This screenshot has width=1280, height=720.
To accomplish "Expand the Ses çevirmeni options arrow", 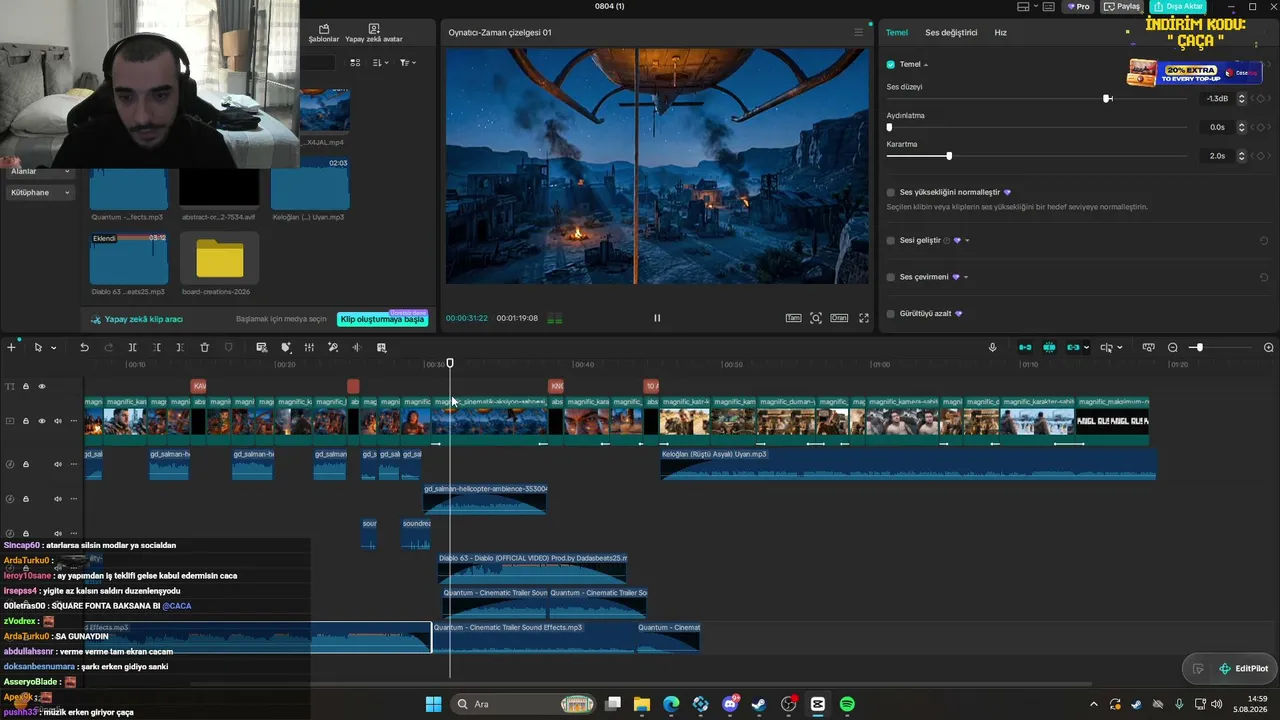I will pos(966,277).
